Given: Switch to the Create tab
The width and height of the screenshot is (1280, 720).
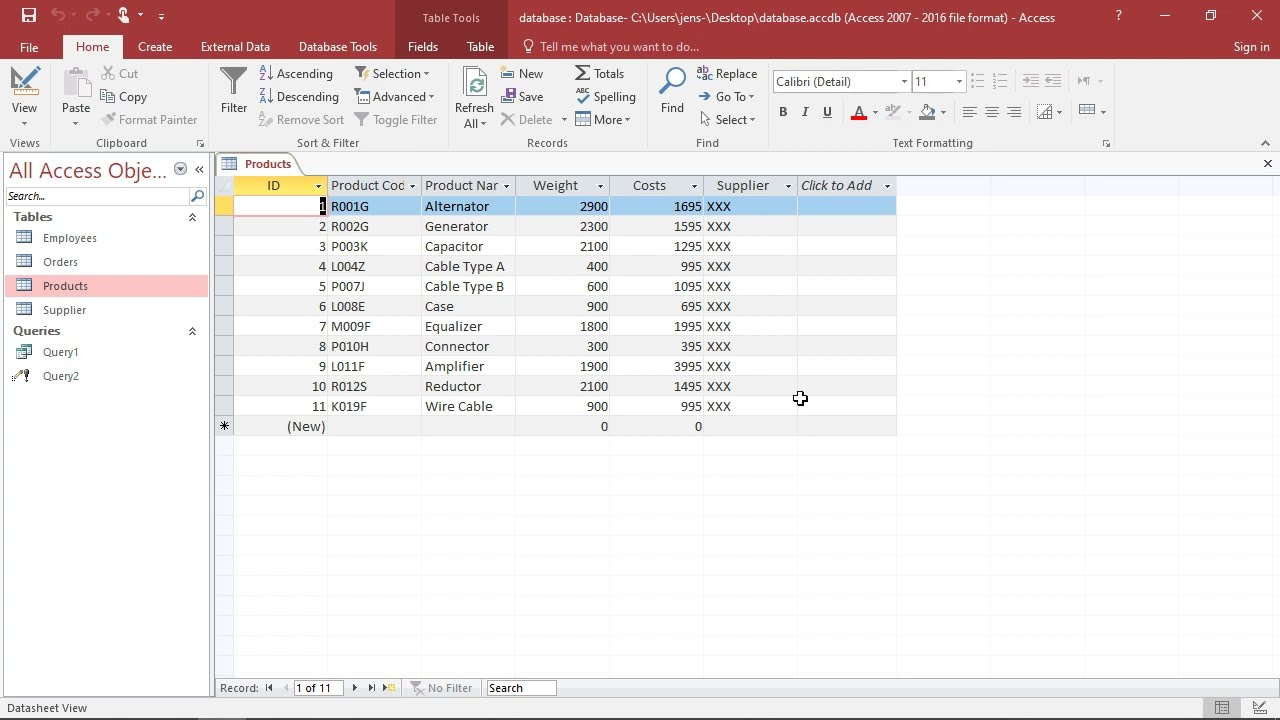Looking at the screenshot, I should 155,46.
